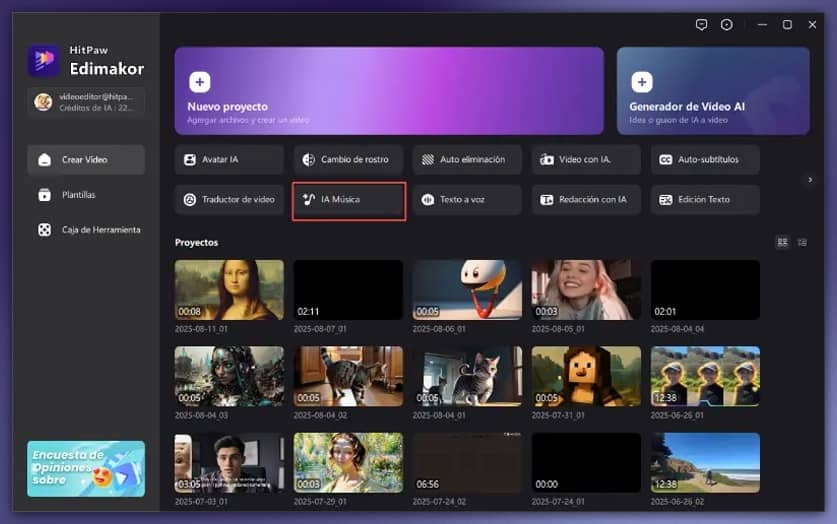Click the Proyectos heading
The height and width of the screenshot is (524, 837).
[x=196, y=242]
